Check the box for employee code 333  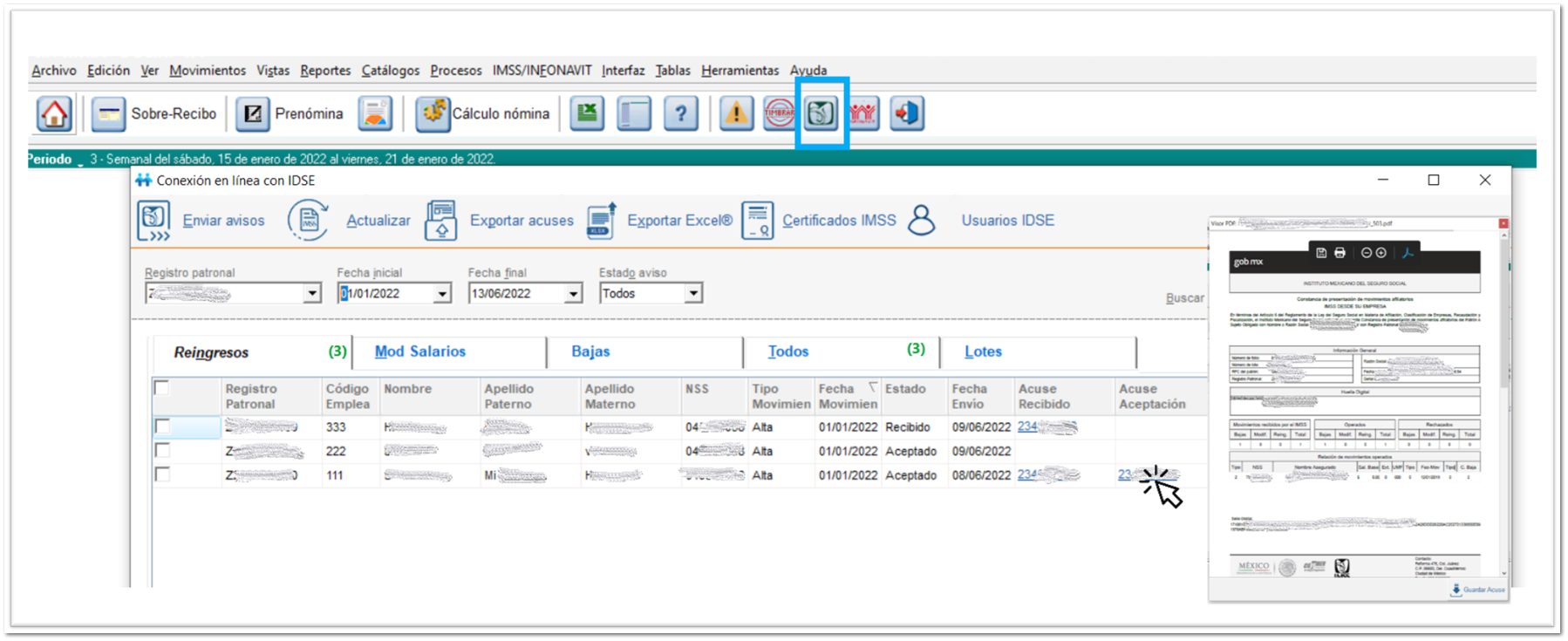pos(162,426)
